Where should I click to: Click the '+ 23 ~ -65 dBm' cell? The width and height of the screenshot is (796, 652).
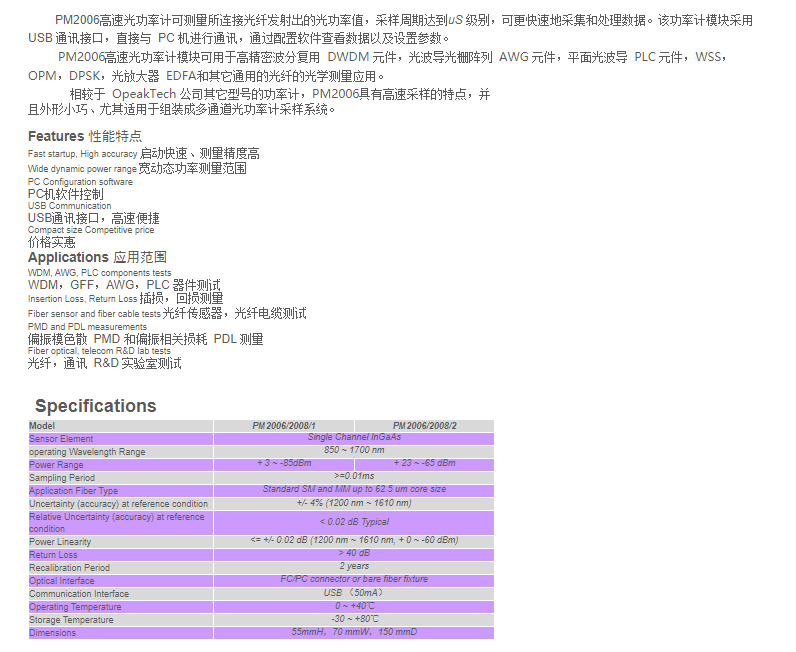pyautogui.click(x=424, y=463)
